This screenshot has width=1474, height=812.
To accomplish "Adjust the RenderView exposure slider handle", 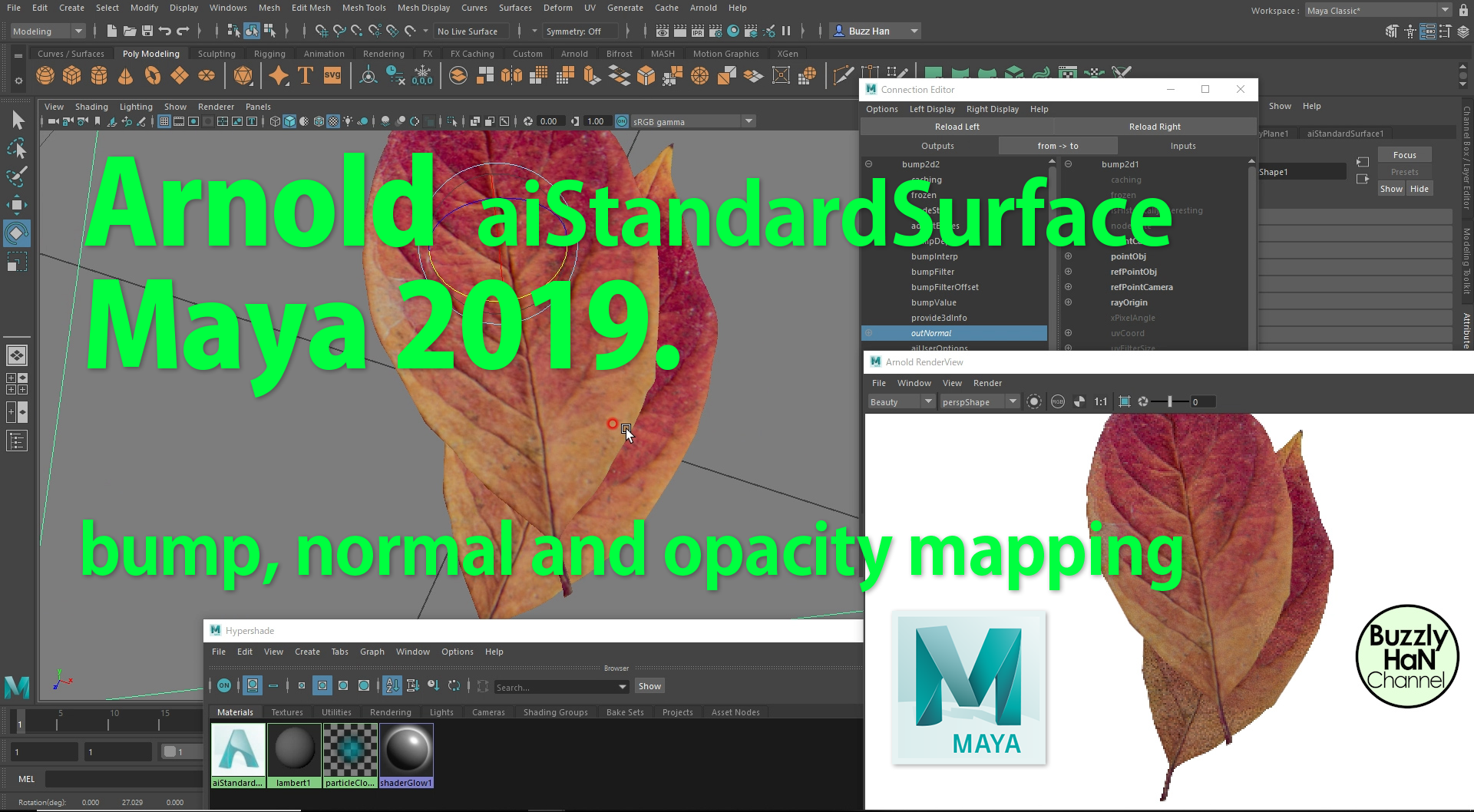I will (1170, 401).
